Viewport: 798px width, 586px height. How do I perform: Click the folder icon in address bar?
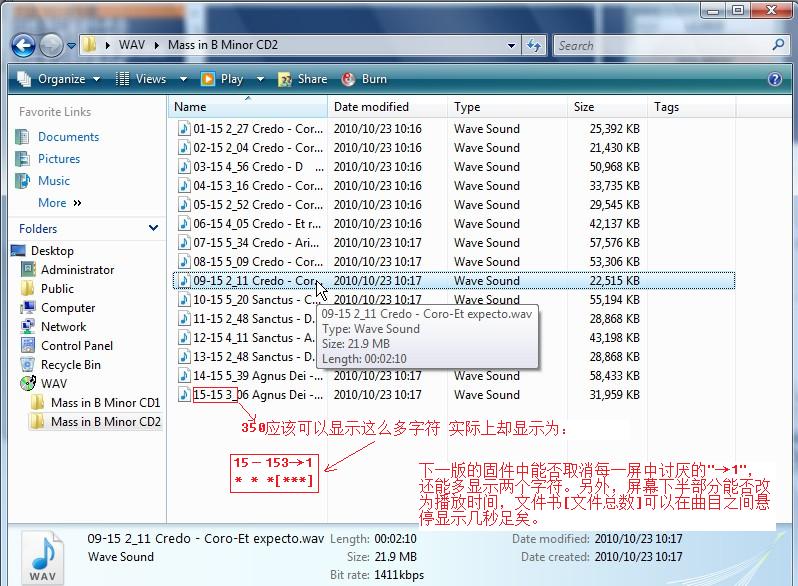click(x=90, y=45)
